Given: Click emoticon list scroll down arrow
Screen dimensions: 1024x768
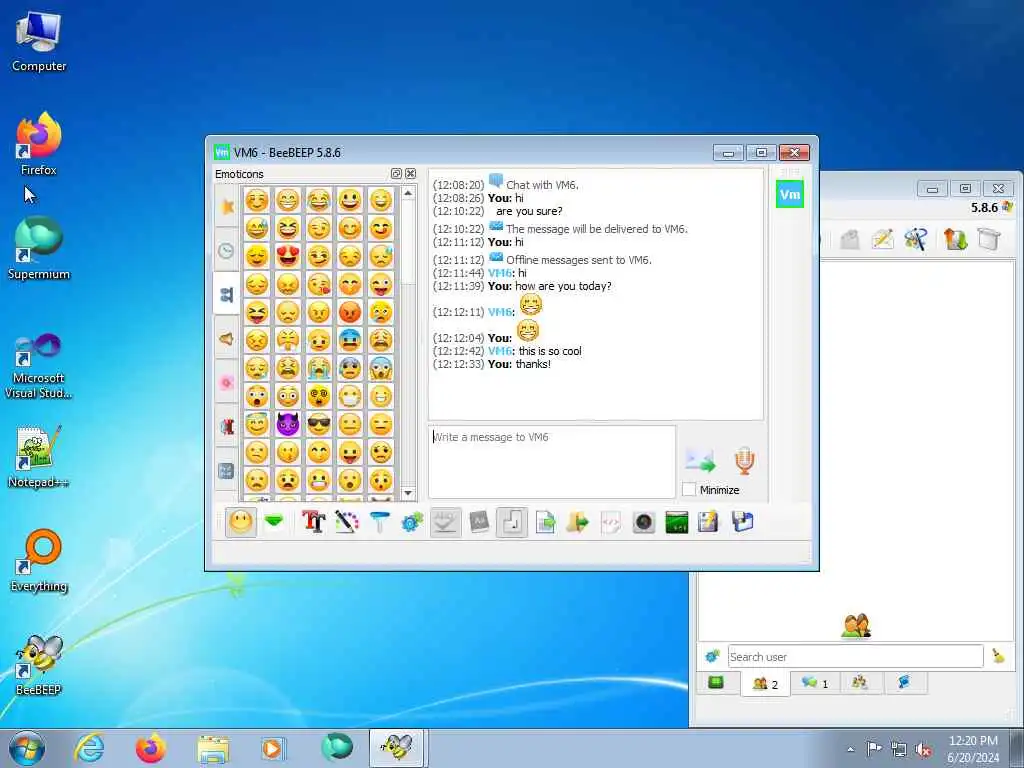Looking at the screenshot, I should (408, 493).
